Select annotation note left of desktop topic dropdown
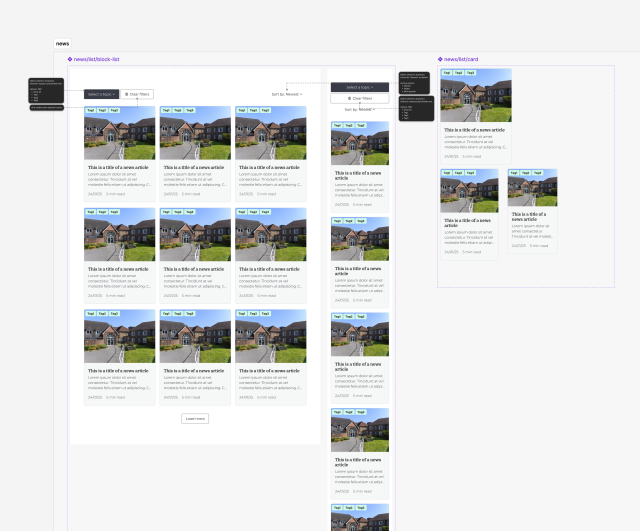The width and height of the screenshot is (640, 531). 46,91
